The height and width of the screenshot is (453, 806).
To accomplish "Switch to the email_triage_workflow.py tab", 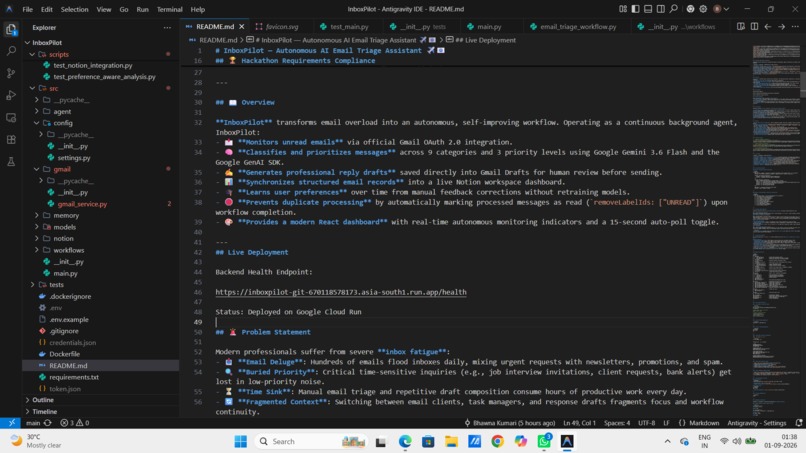I will pyautogui.click(x=578, y=27).
